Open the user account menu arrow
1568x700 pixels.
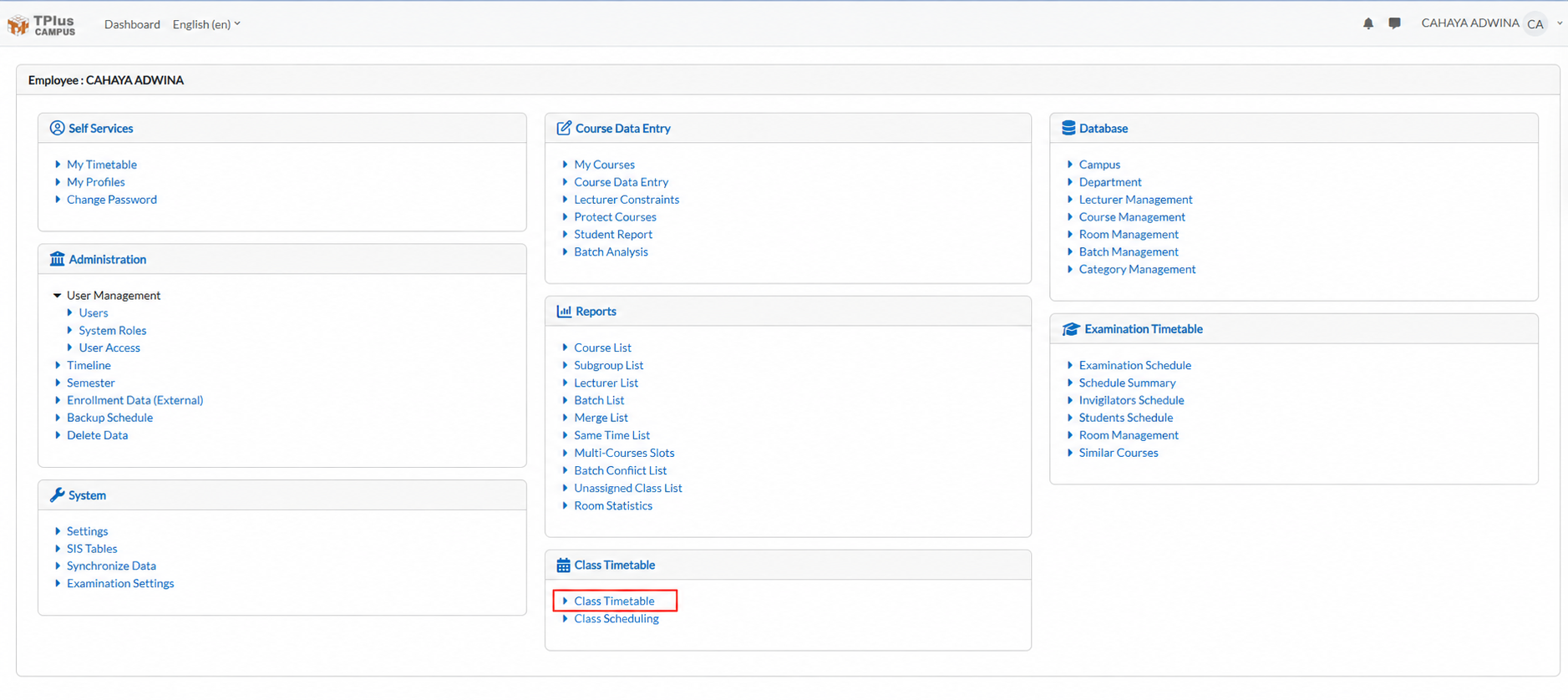1559,23
